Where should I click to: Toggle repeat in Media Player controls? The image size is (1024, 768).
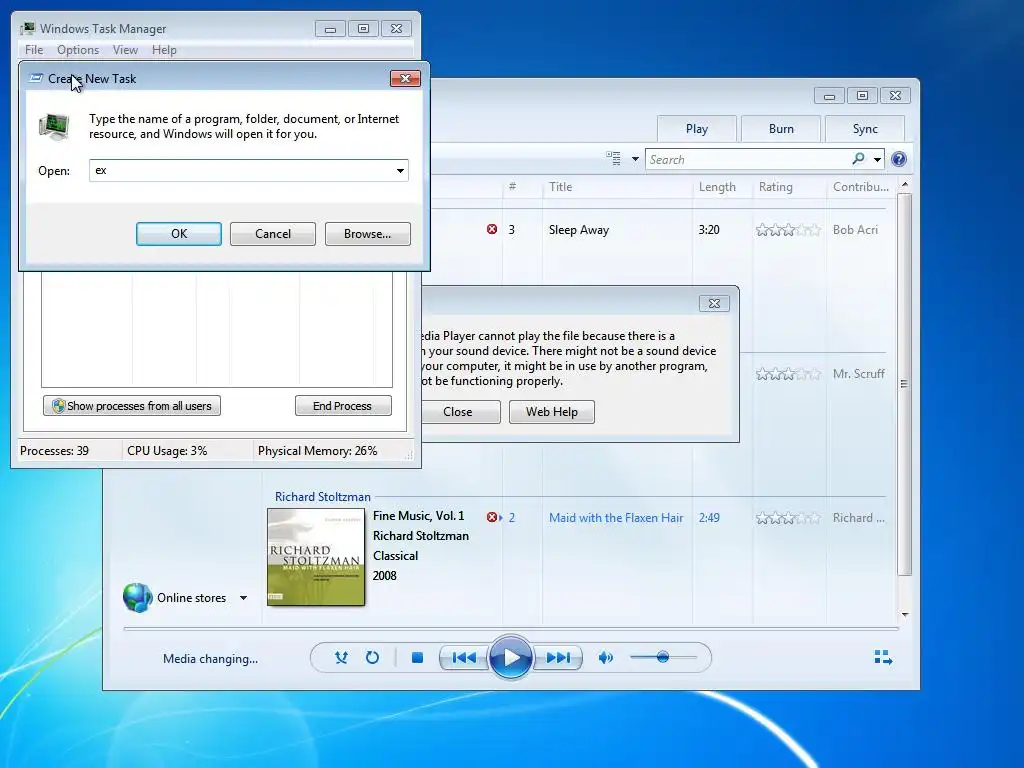click(x=372, y=658)
